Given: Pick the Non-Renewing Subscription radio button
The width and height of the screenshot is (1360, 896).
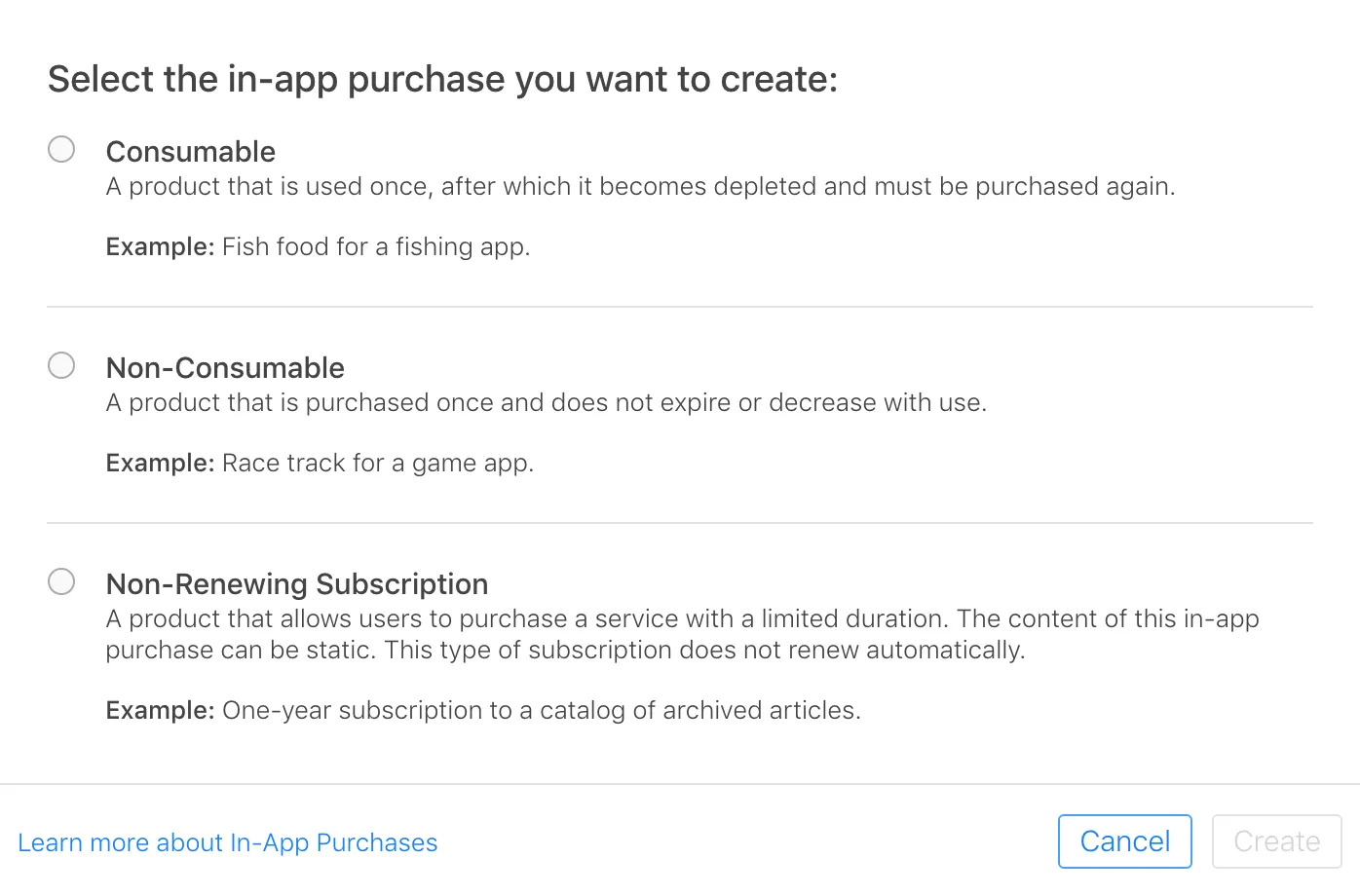Looking at the screenshot, I should tap(61, 581).
